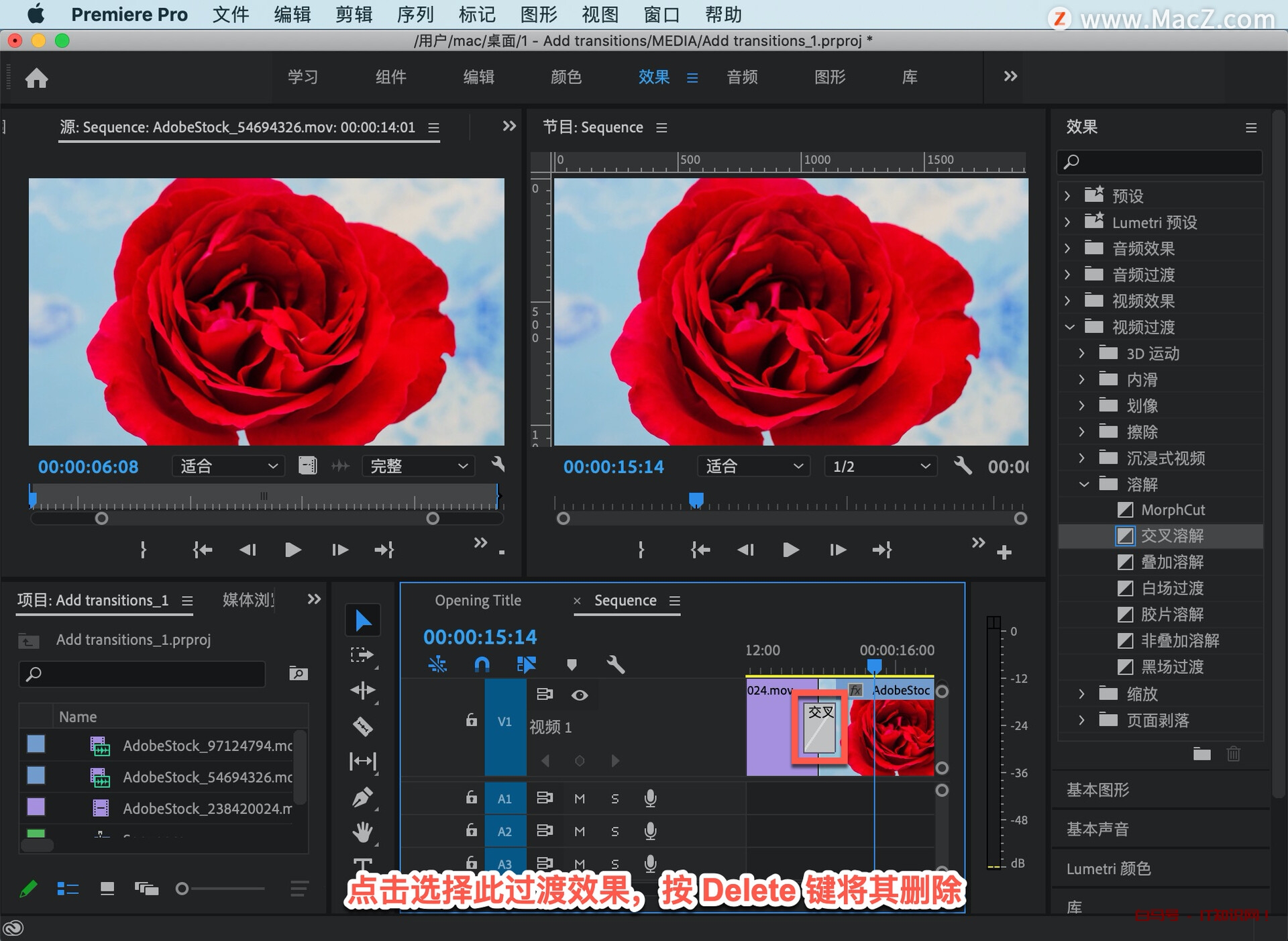
Task: Select the Razor tool in toolbar
Action: click(362, 726)
